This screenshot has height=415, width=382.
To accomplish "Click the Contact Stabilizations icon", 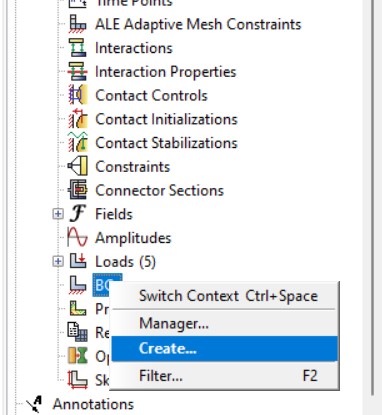I will pos(78,142).
